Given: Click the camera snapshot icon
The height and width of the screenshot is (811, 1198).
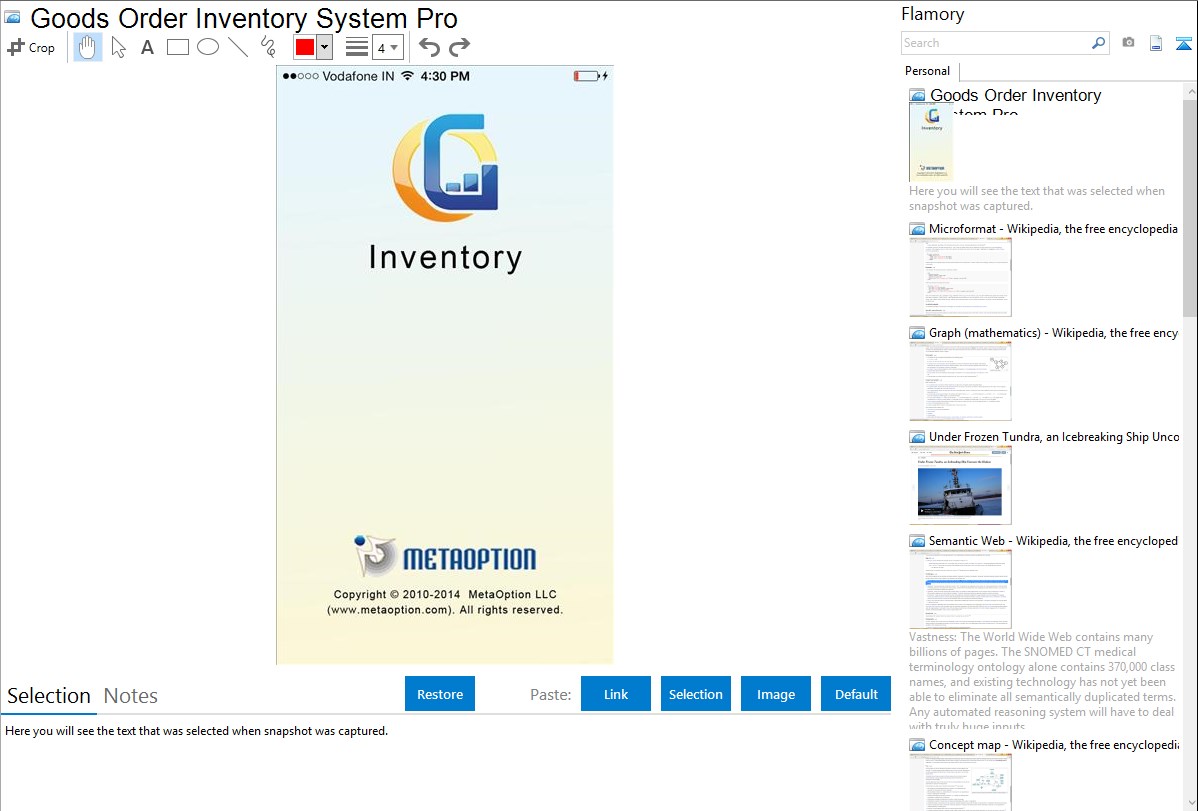Looking at the screenshot, I should click(x=1128, y=43).
